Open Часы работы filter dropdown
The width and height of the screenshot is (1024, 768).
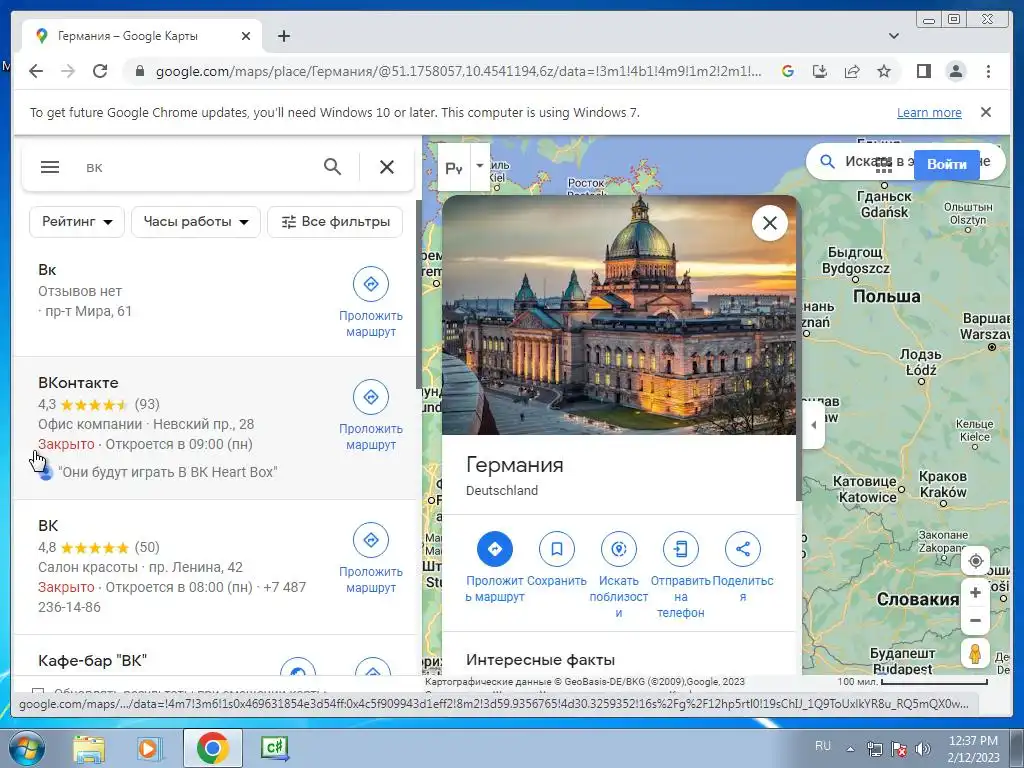196,222
